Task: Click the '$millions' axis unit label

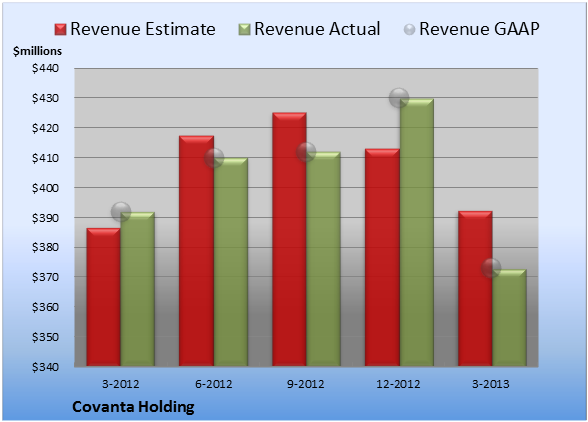Action: [37, 51]
